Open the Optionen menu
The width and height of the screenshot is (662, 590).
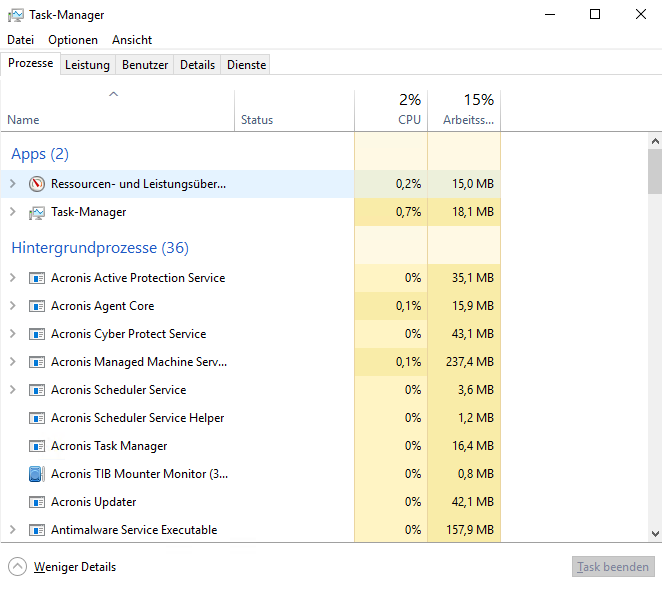point(73,40)
